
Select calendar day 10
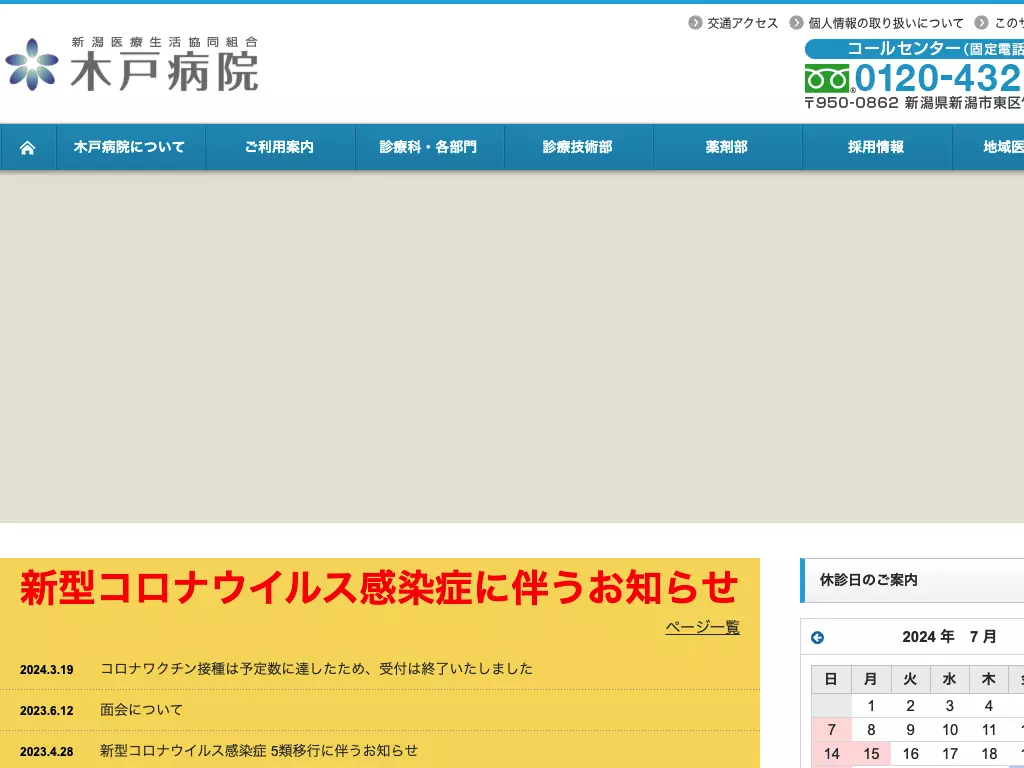point(950,729)
